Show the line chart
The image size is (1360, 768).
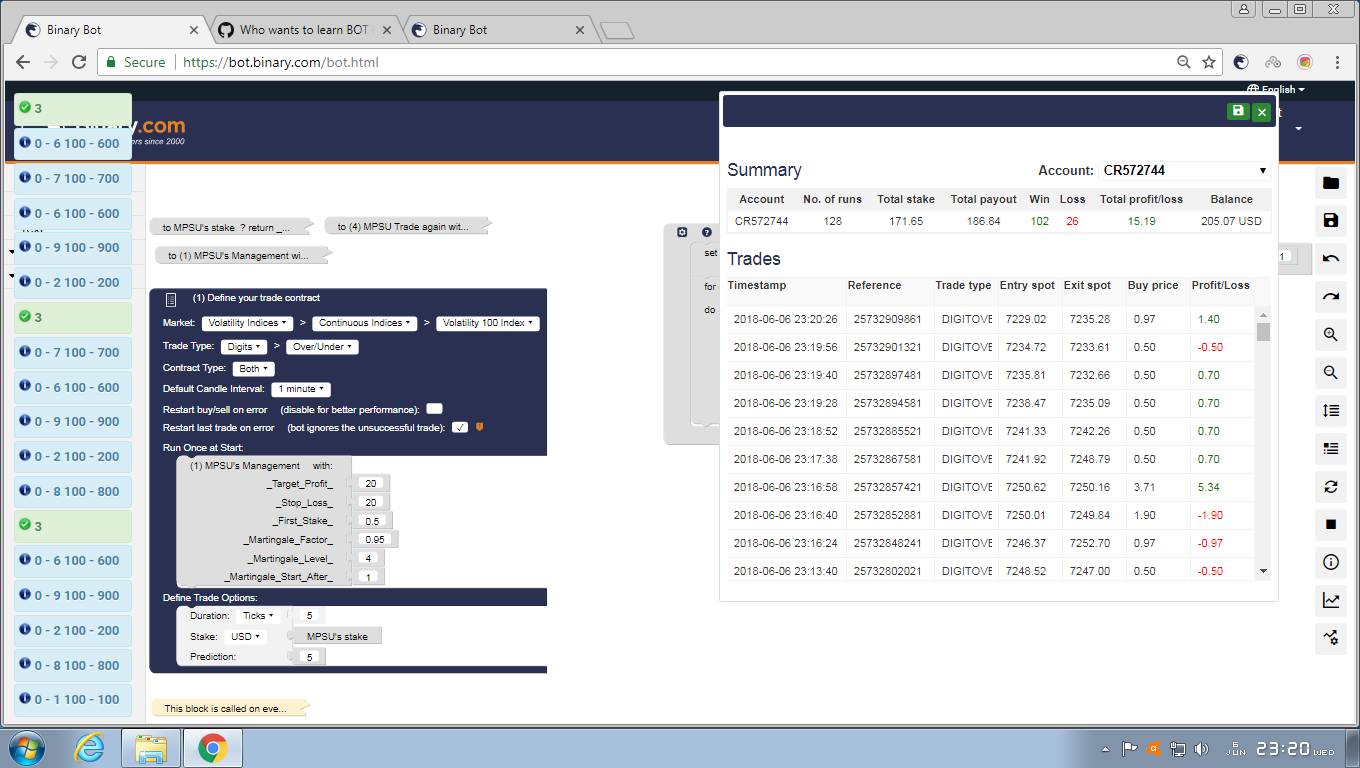pos(1331,601)
